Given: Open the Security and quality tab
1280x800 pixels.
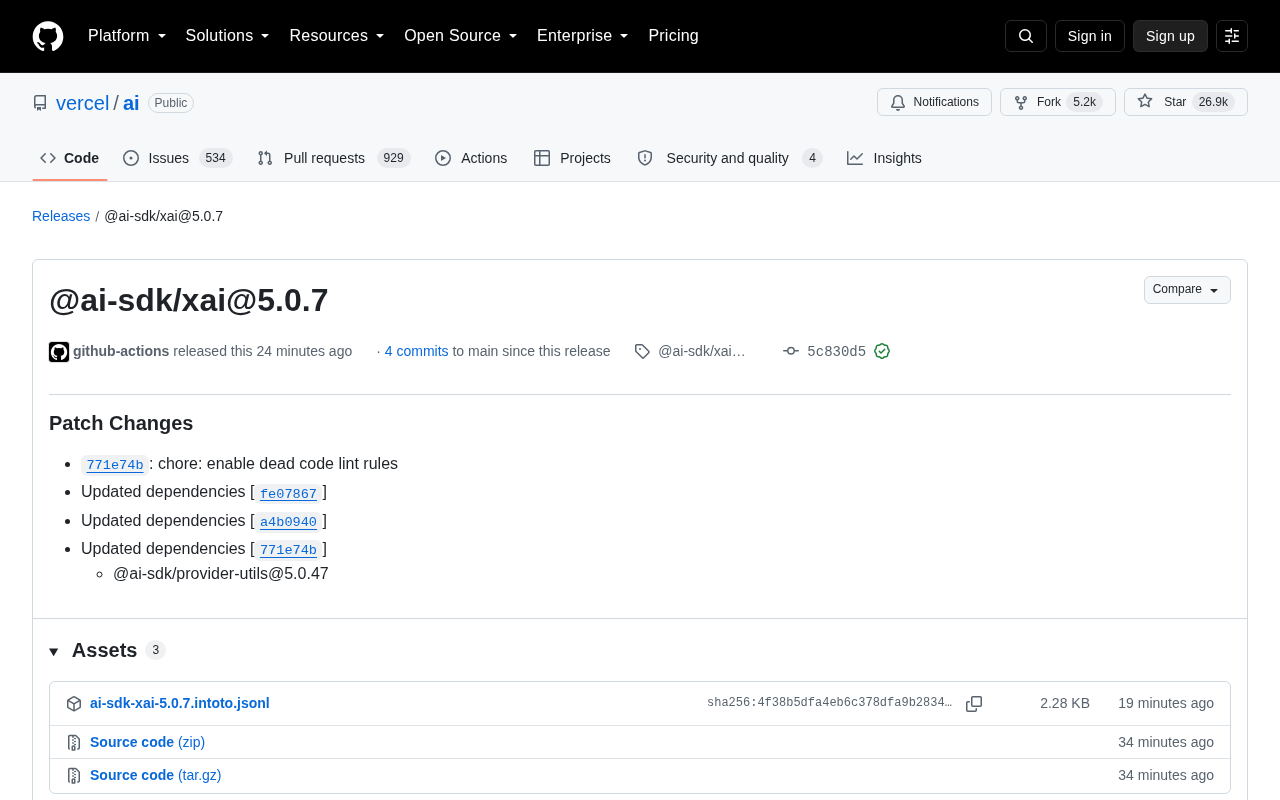Looking at the screenshot, I should [x=729, y=158].
